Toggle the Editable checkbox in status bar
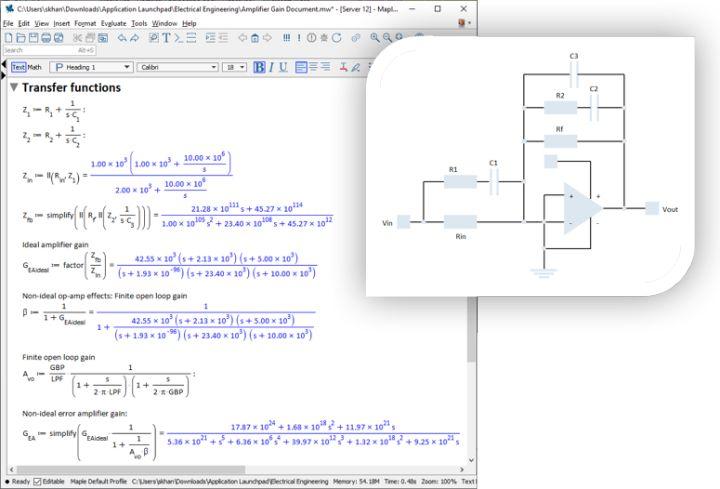The width and height of the screenshot is (720, 489). (37, 481)
